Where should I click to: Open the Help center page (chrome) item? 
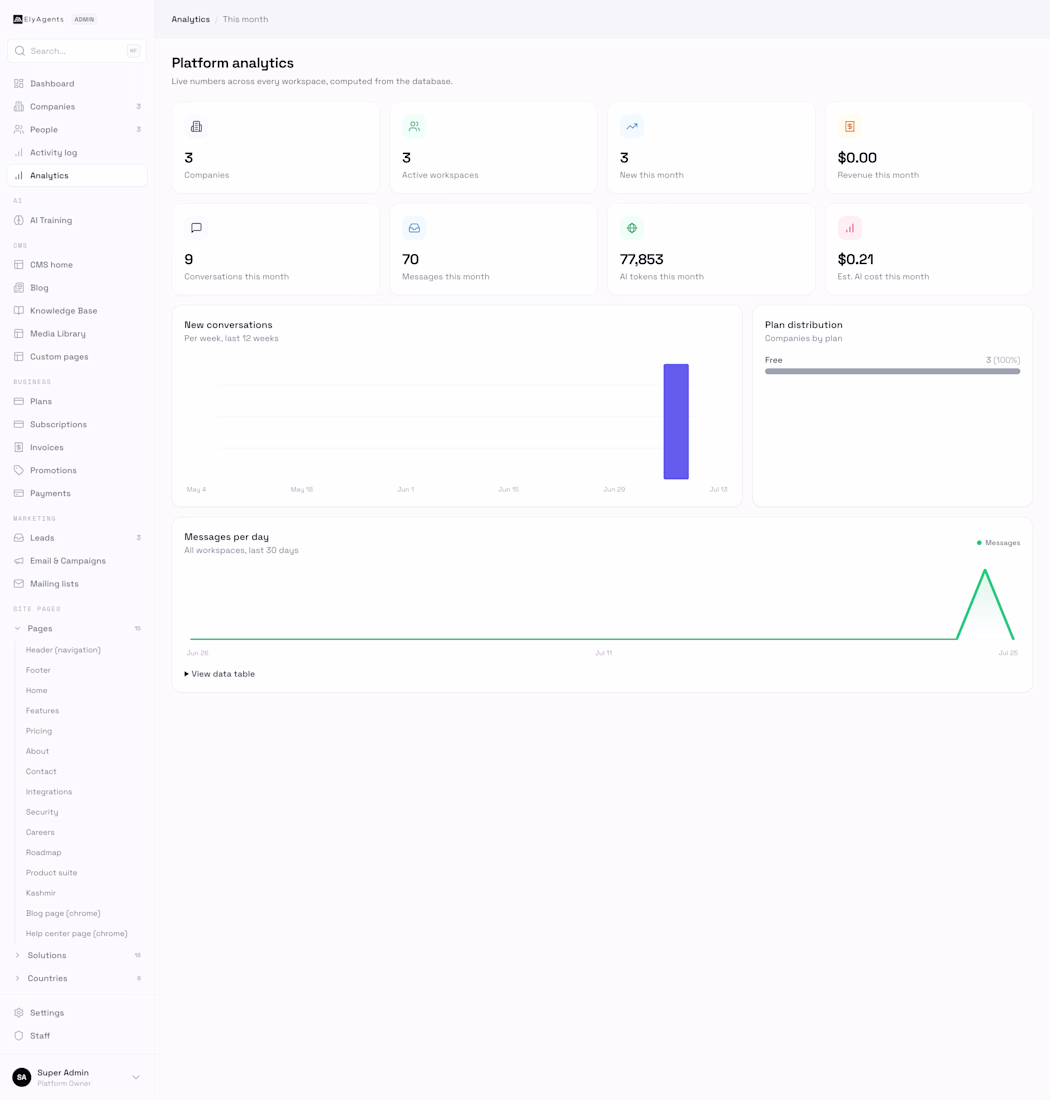coord(76,934)
